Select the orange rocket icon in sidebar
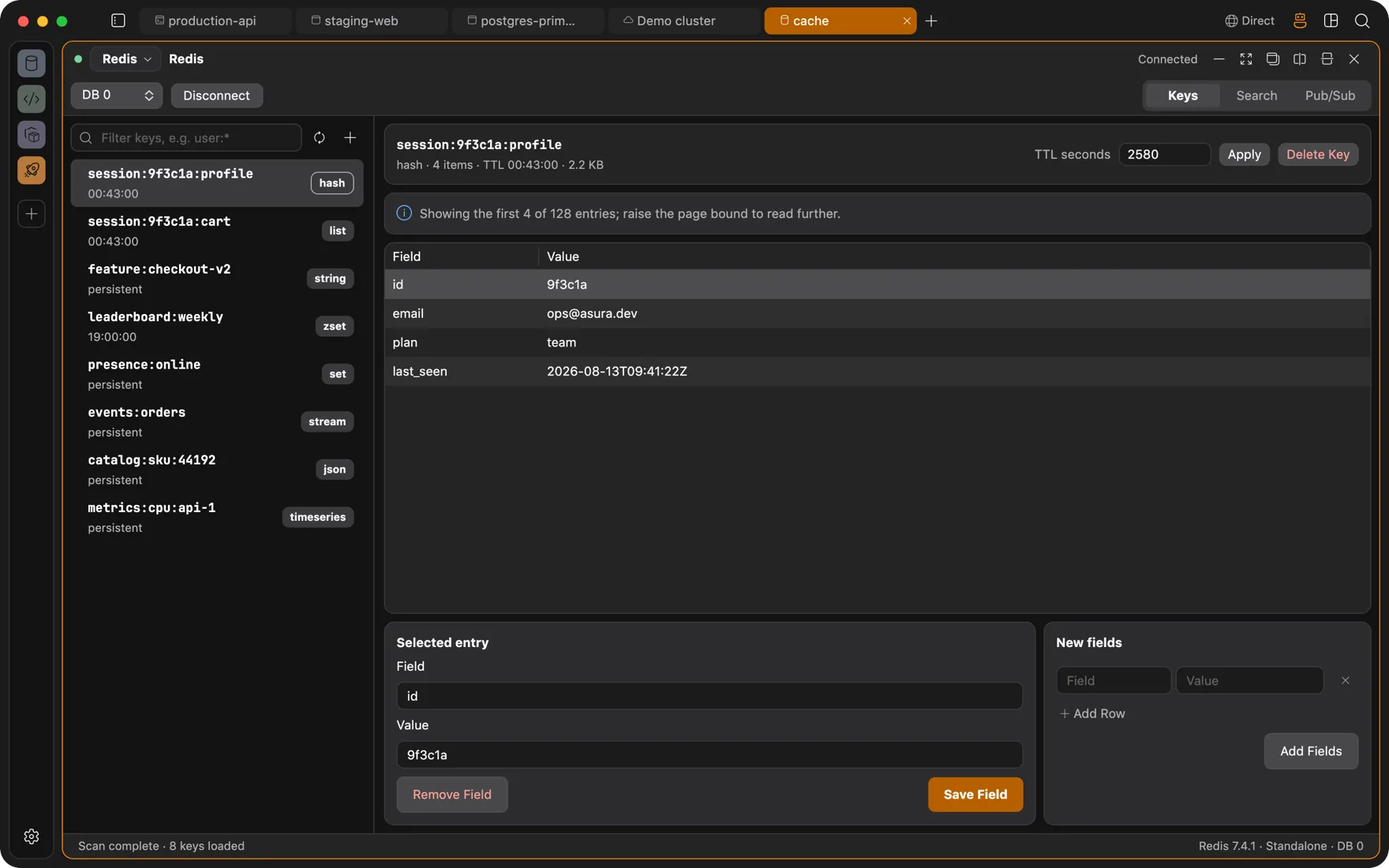Image resolution: width=1389 pixels, height=868 pixels. (32, 170)
